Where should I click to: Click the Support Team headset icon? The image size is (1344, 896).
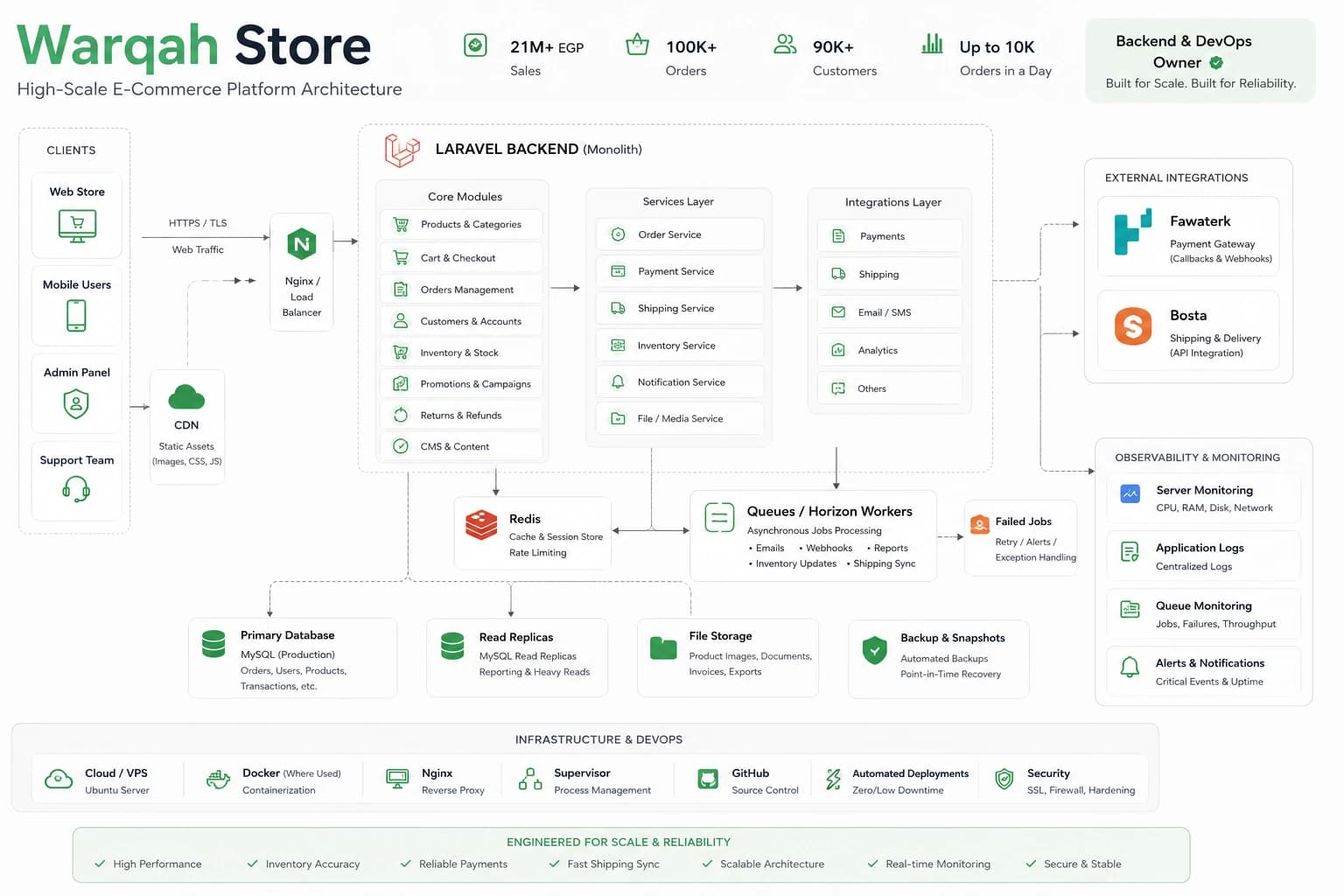coord(76,488)
